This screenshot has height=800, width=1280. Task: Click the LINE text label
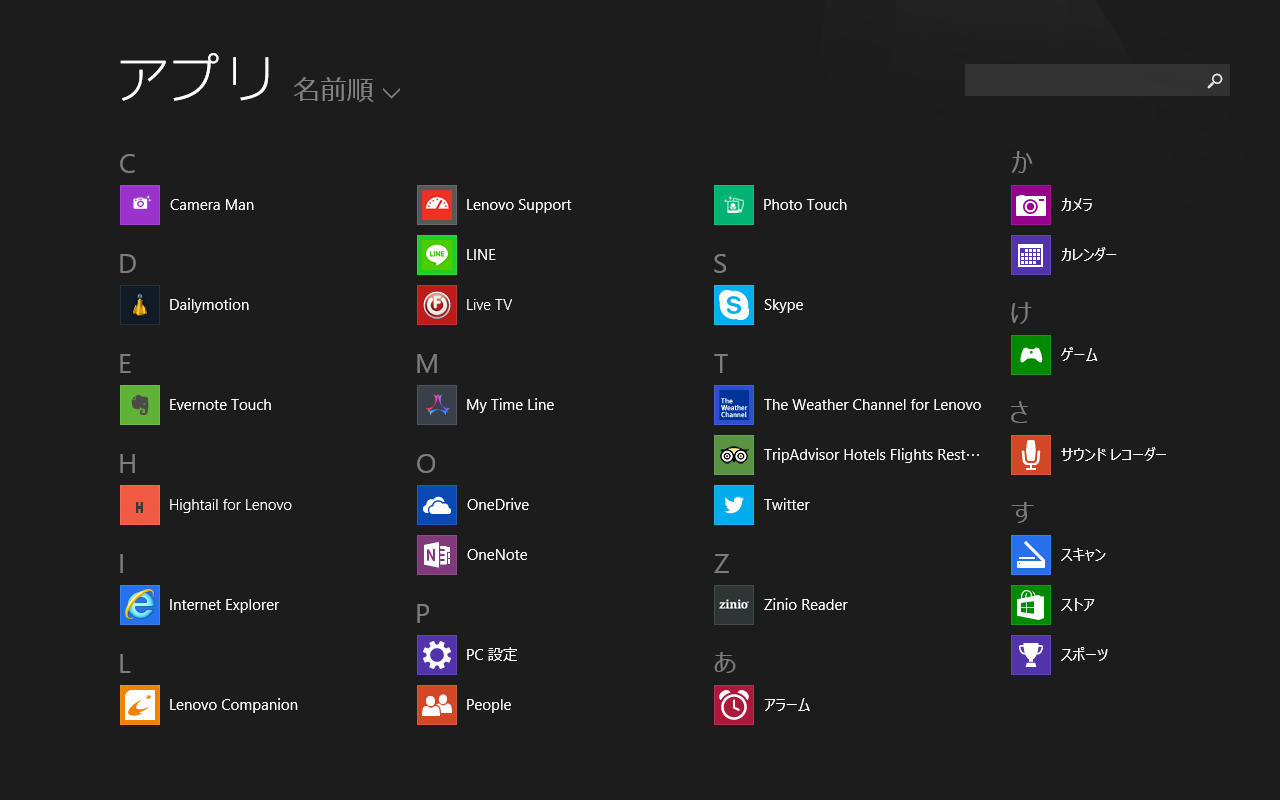481,255
